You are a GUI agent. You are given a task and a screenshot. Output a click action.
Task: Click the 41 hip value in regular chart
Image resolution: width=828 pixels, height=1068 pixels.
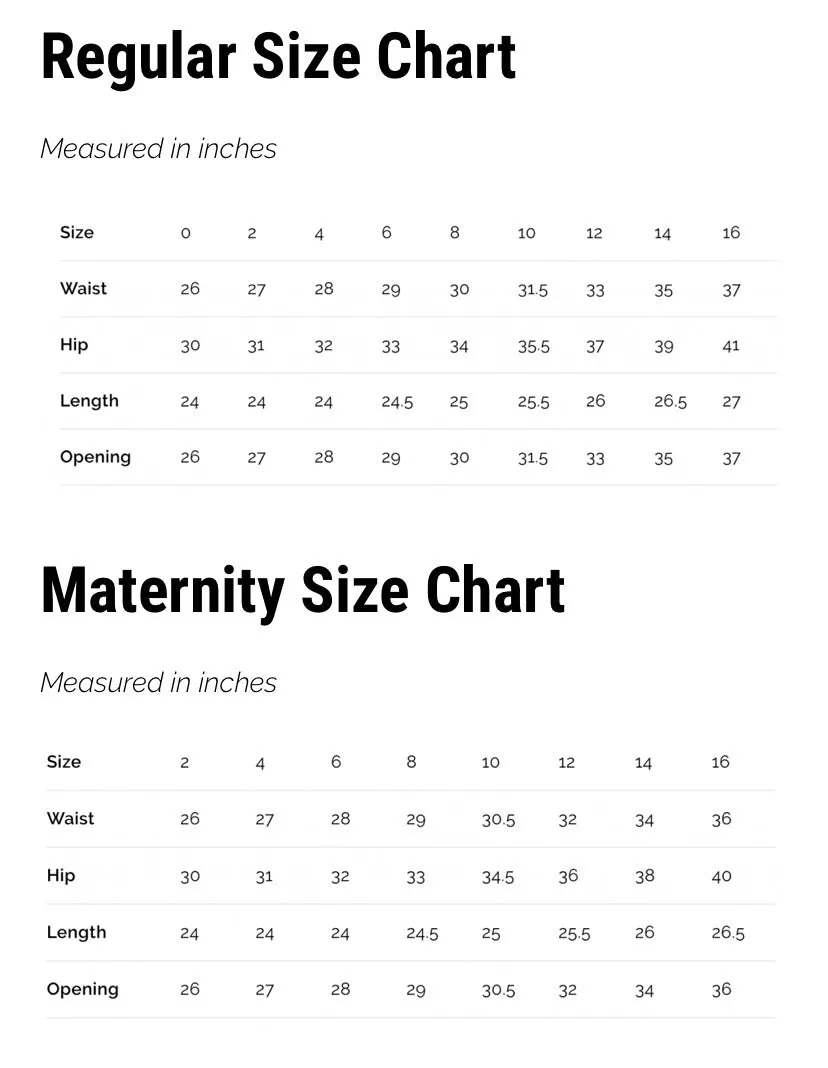point(731,346)
